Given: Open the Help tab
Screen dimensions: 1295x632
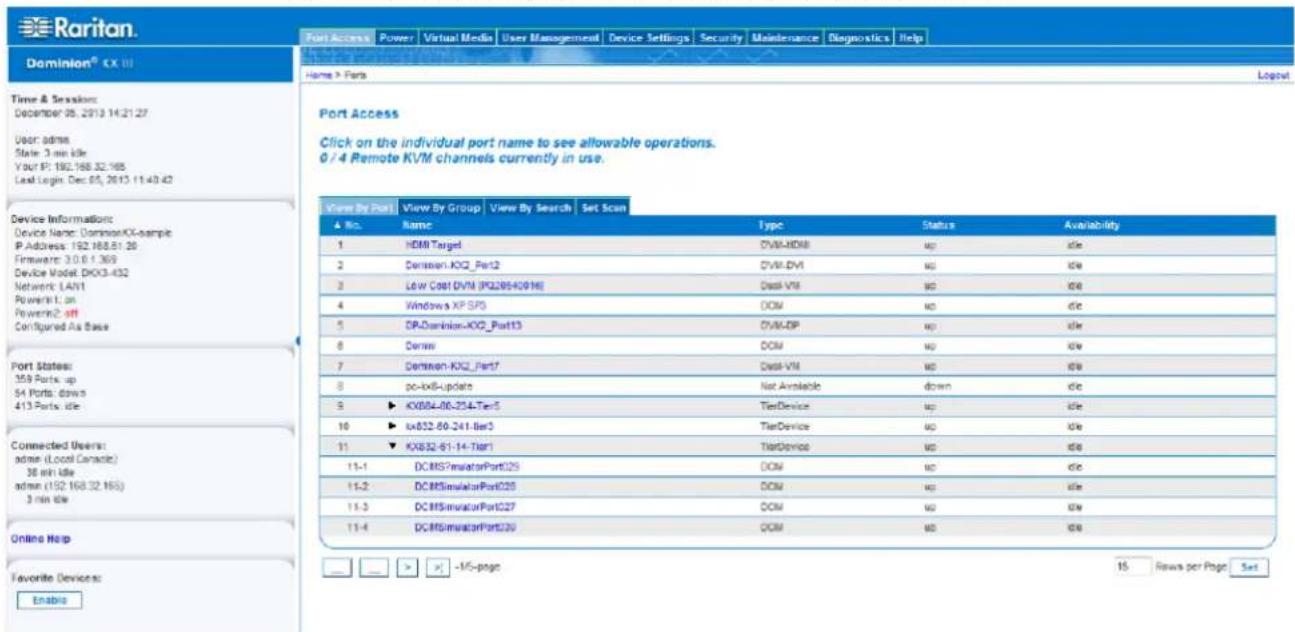Looking at the screenshot, I should click(x=912, y=37).
